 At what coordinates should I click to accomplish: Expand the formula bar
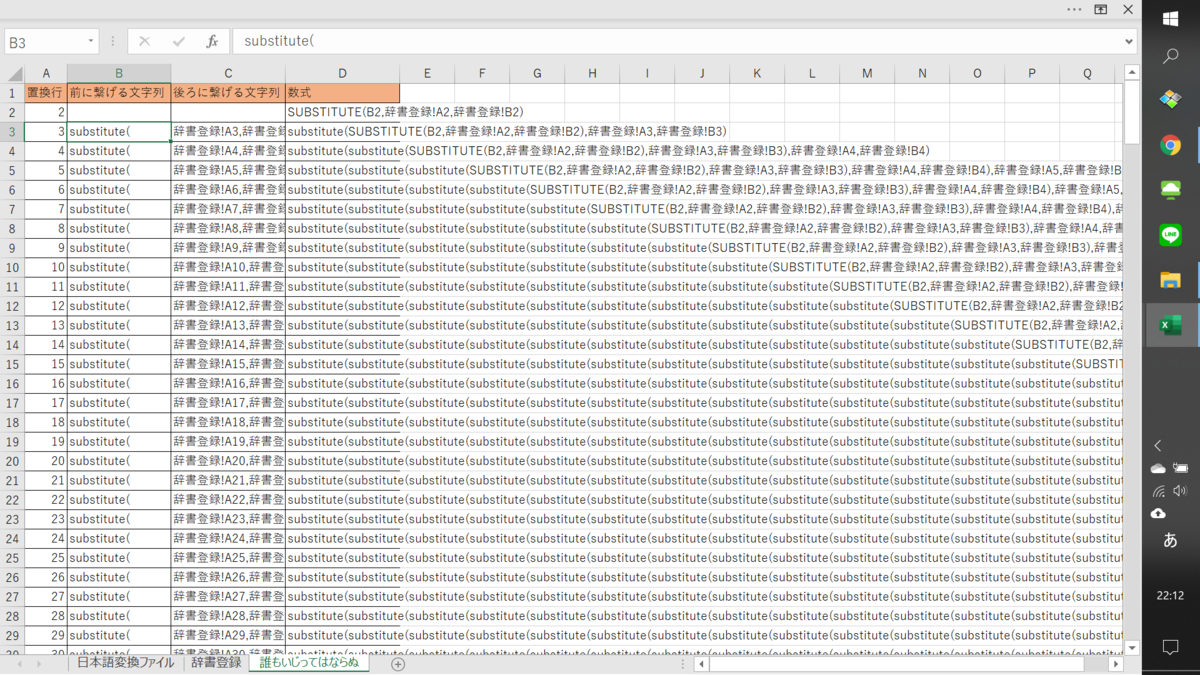1129,42
